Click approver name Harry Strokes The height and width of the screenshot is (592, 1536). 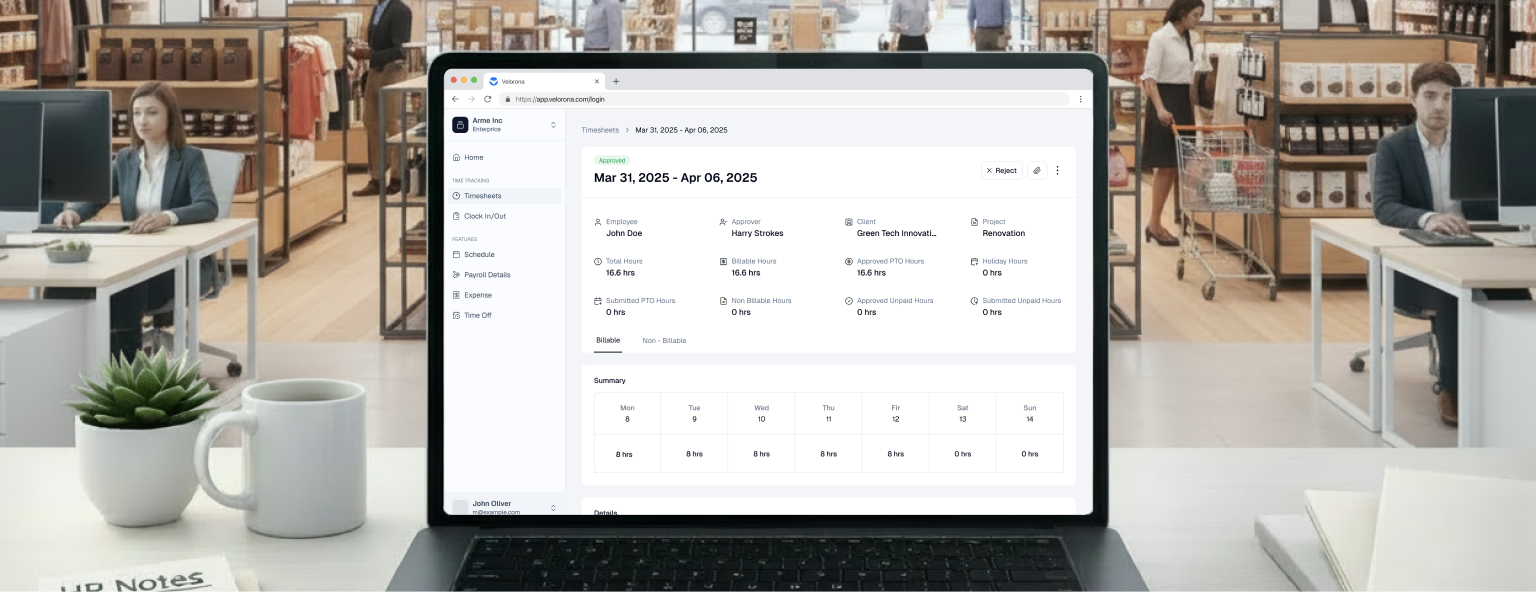click(757, 233)
